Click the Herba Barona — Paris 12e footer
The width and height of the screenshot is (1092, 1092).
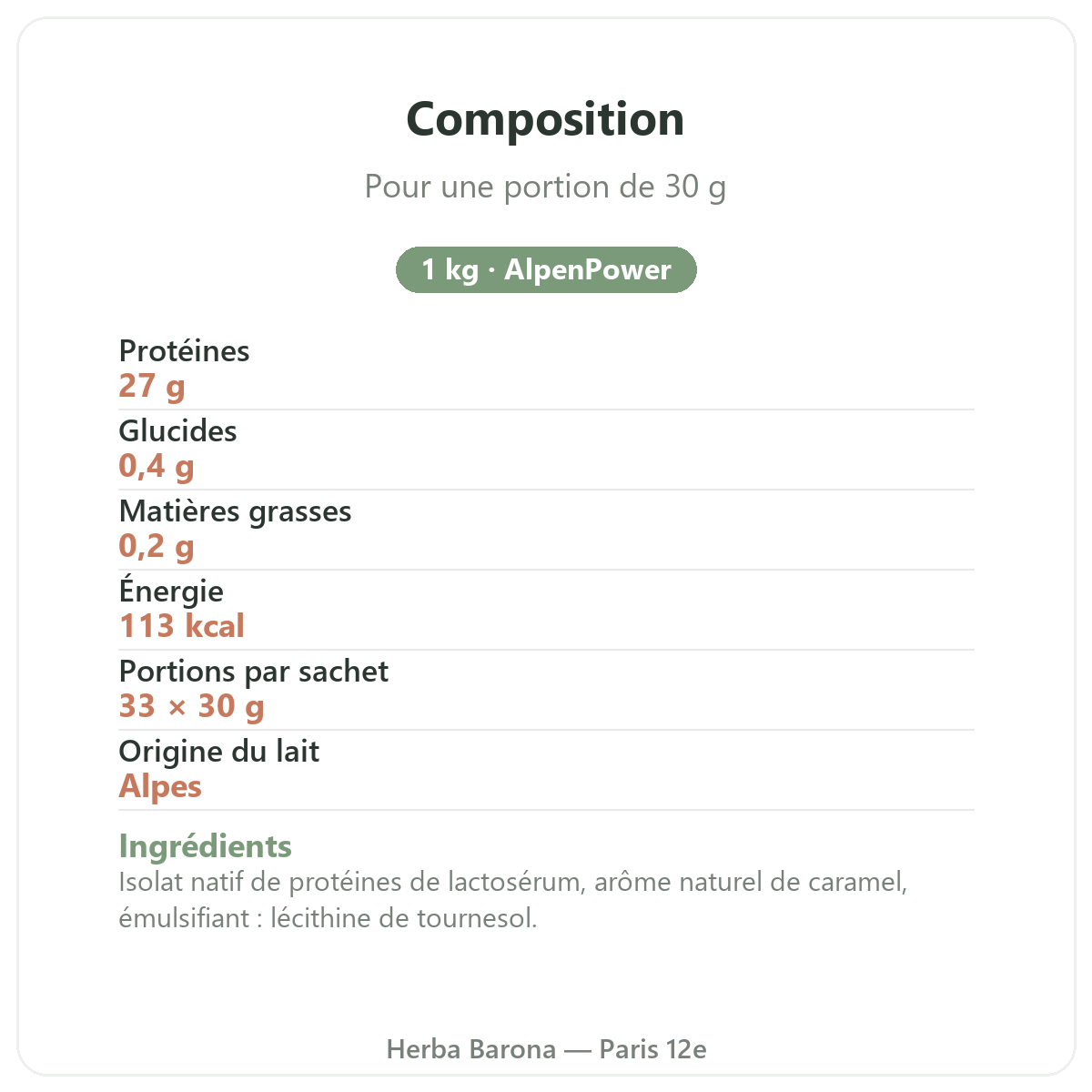(546, 1049)
